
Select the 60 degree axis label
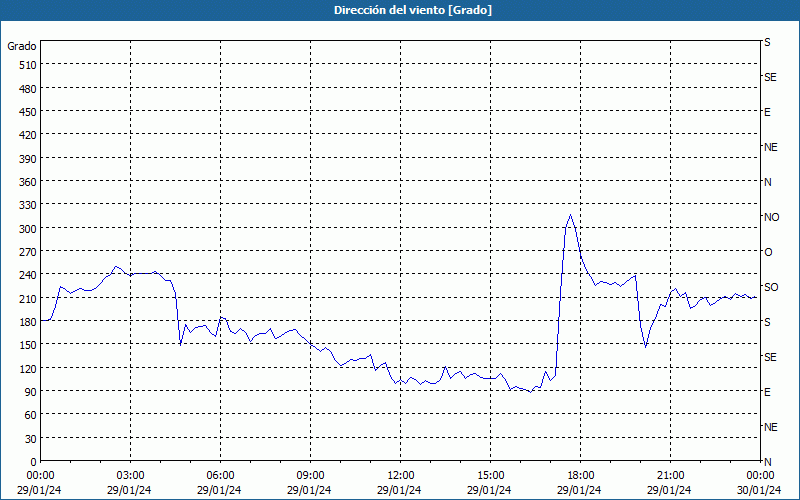[31, 415]
